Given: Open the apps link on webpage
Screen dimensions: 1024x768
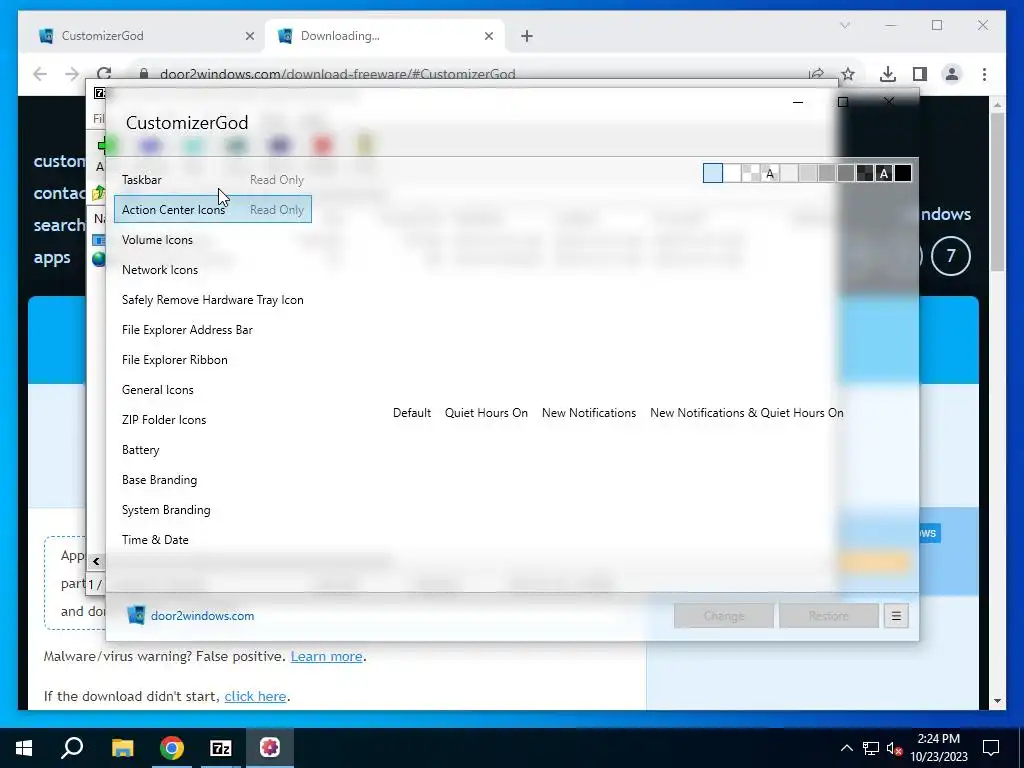Looking at the screenshot, I should coord(52,257).
